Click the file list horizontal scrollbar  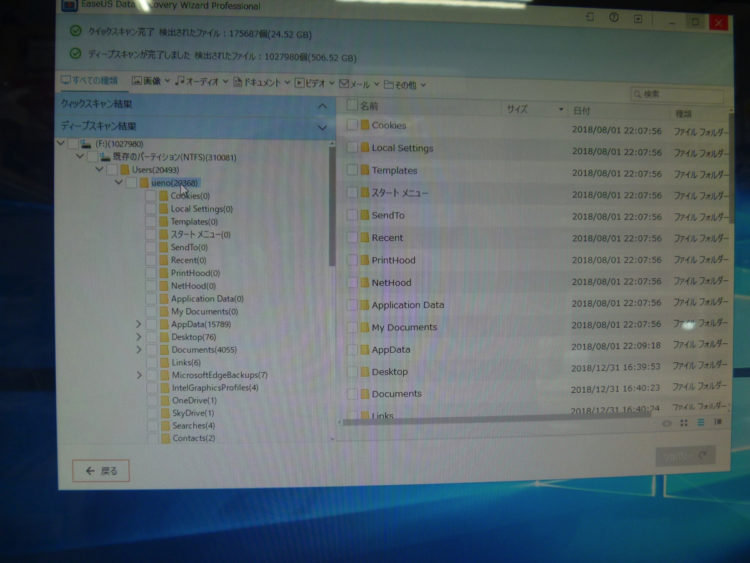pyautogui.click(x=496, y=420)
